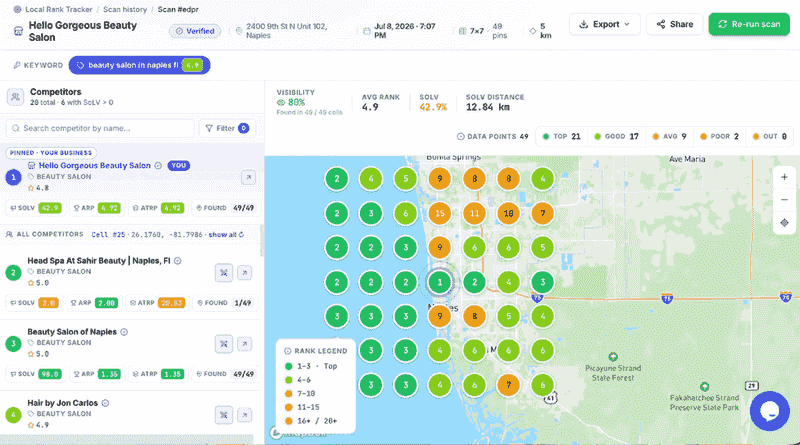
Task: Compare with Hair by Jon Carlos icon
Action: point(223,415)
